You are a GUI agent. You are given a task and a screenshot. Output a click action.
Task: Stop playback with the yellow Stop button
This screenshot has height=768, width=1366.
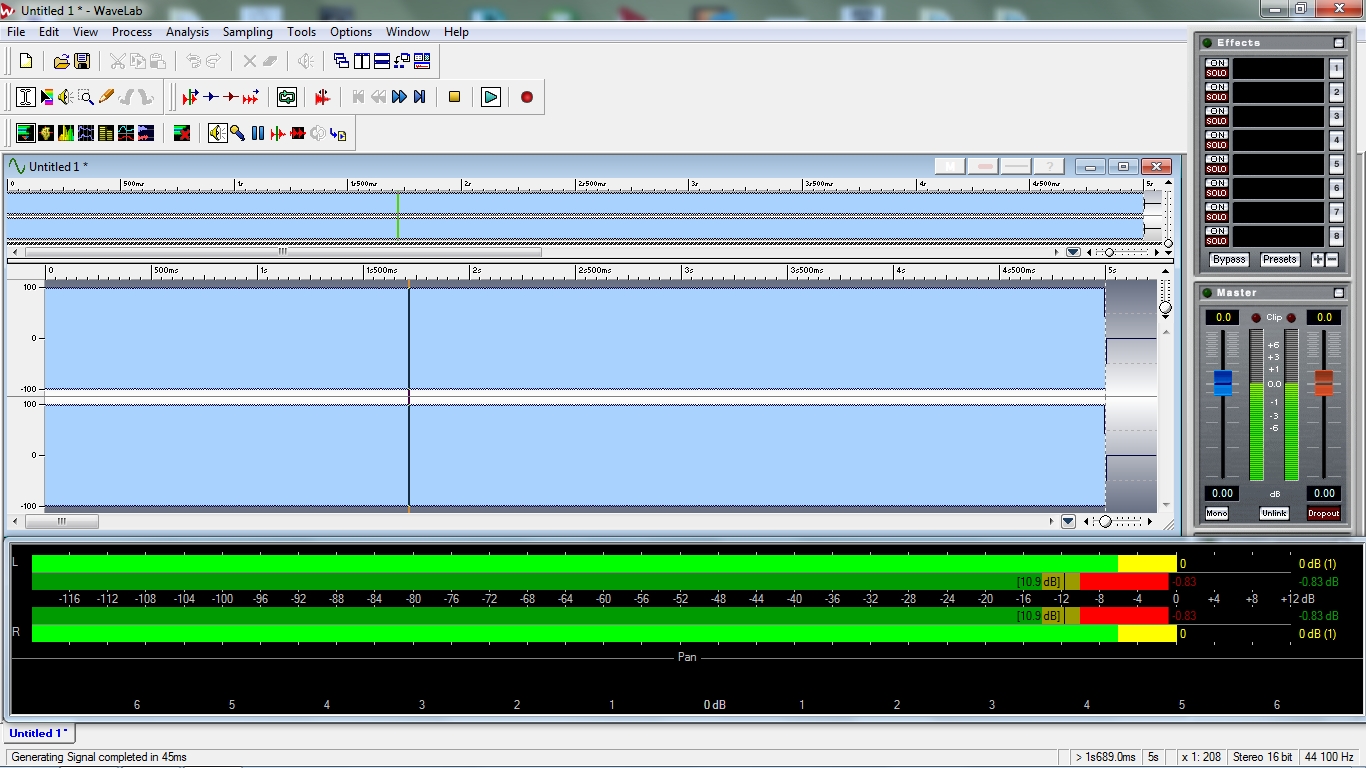click(x=454, y=97)
